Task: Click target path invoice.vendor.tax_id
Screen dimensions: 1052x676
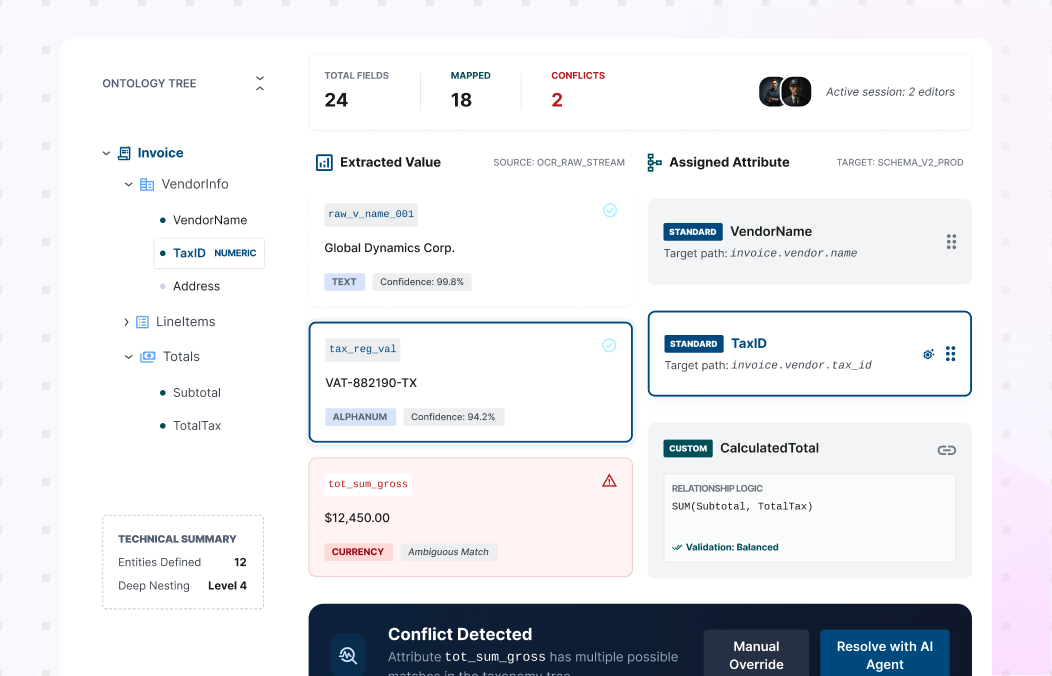Action: coord(801,365)
